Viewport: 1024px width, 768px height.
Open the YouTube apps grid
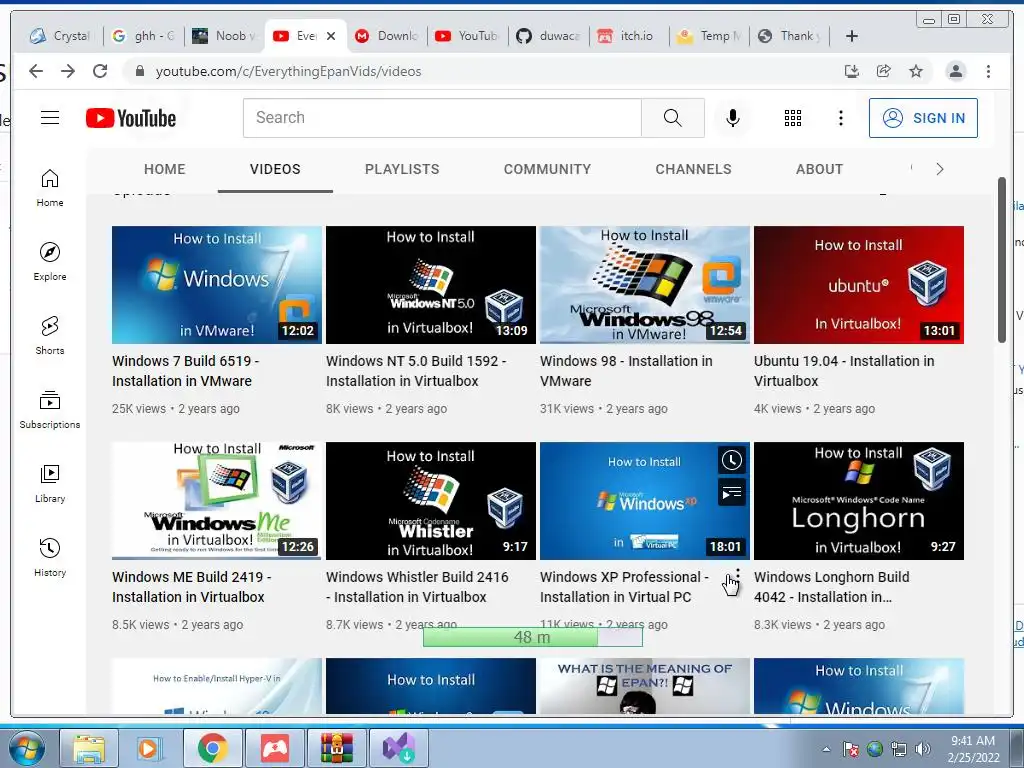(x=793, y=118)
